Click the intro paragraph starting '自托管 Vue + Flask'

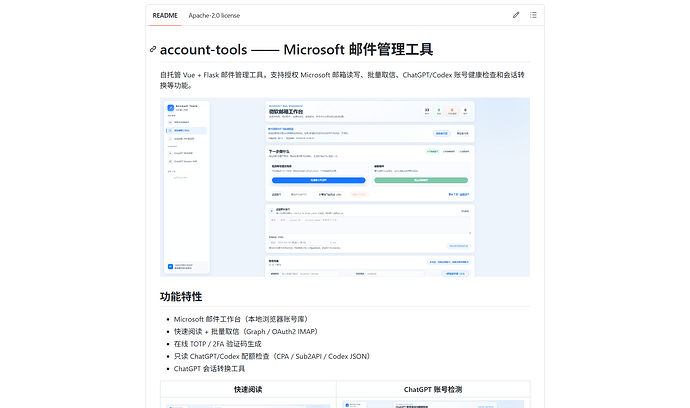click(342, 80)
